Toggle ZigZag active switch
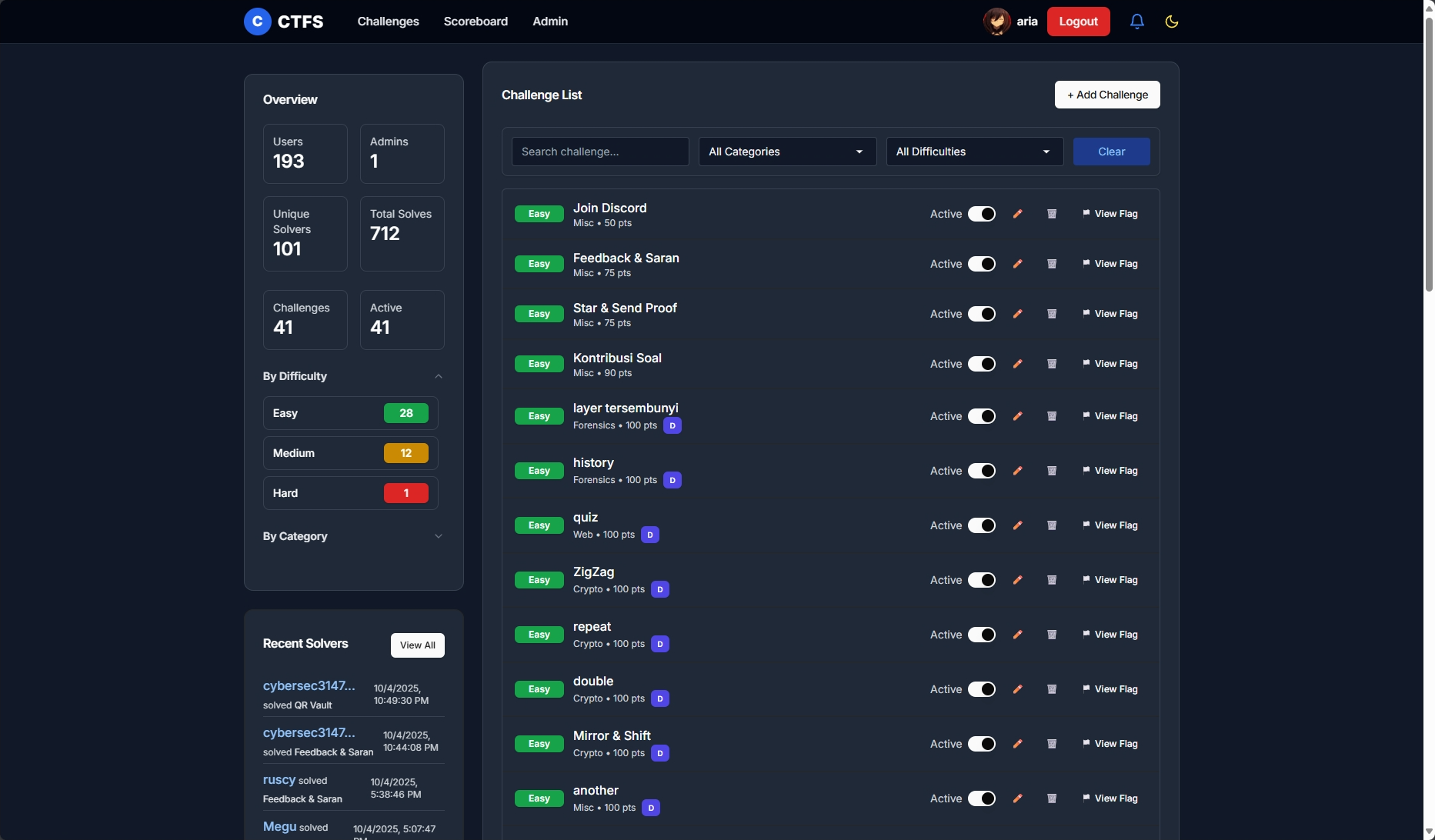This screenshot has width=1435, height=840. pyautogui.click(x=982, y=580)
